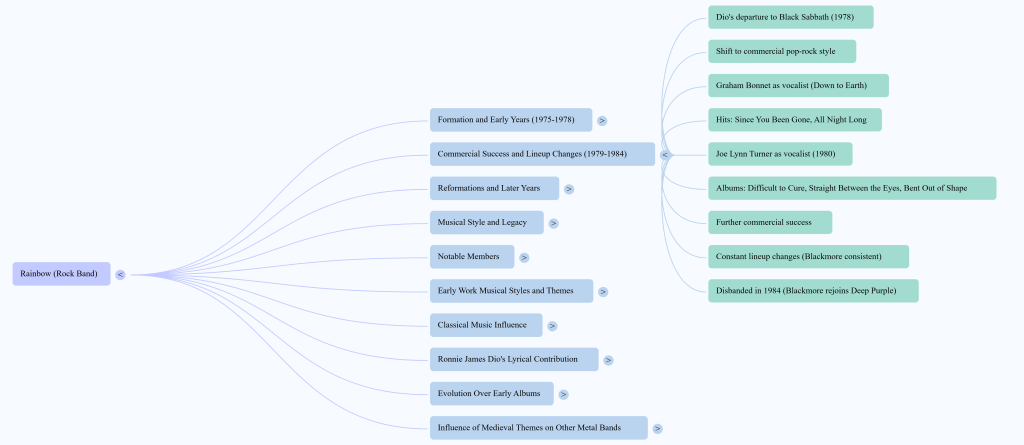Collapse Commercial Success and Lineup Changes branch
The height and width of the screenshot is (445, 1024).
[665, 155]
